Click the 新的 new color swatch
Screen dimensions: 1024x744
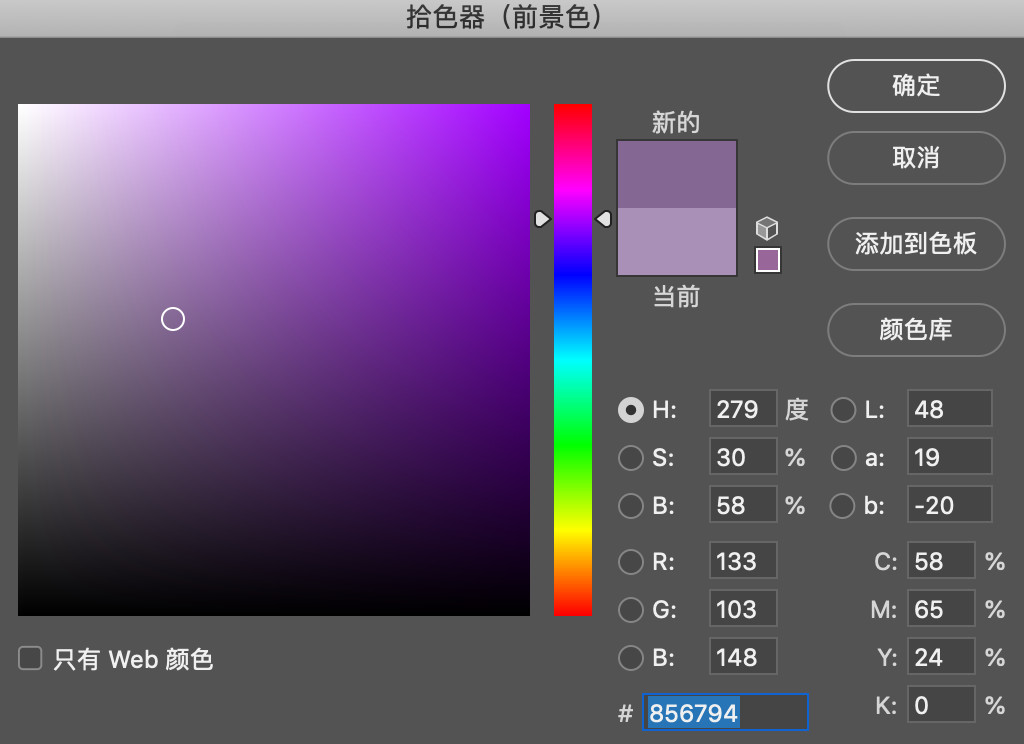tap(676, 174)
